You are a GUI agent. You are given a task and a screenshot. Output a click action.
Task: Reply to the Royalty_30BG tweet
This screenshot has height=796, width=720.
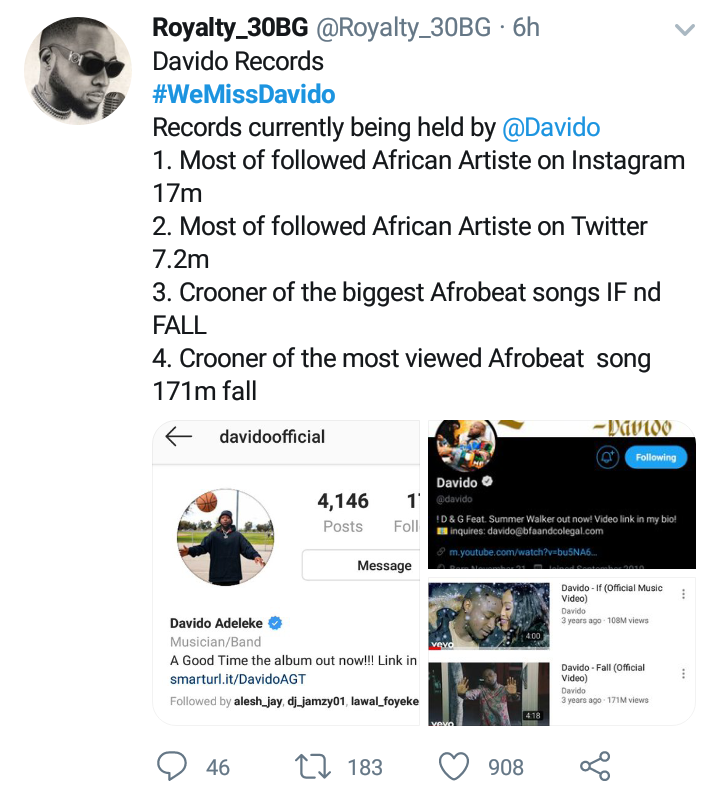[x=175, y=766]
